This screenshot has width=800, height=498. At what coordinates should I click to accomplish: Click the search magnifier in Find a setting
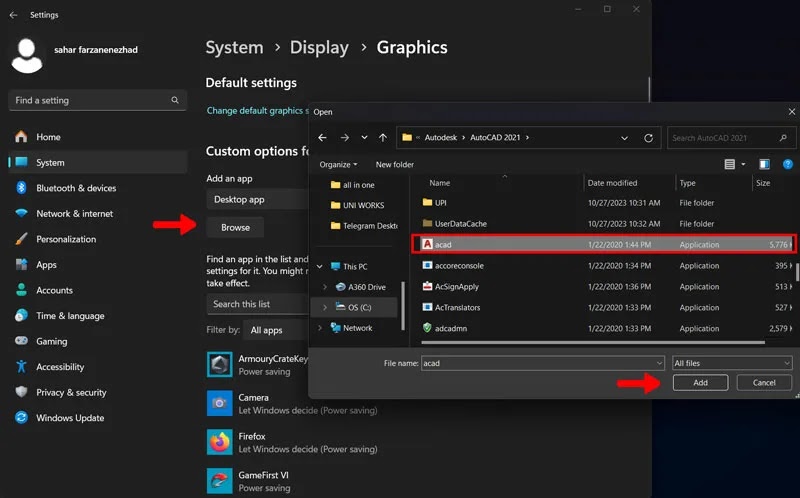click(175, 100)
